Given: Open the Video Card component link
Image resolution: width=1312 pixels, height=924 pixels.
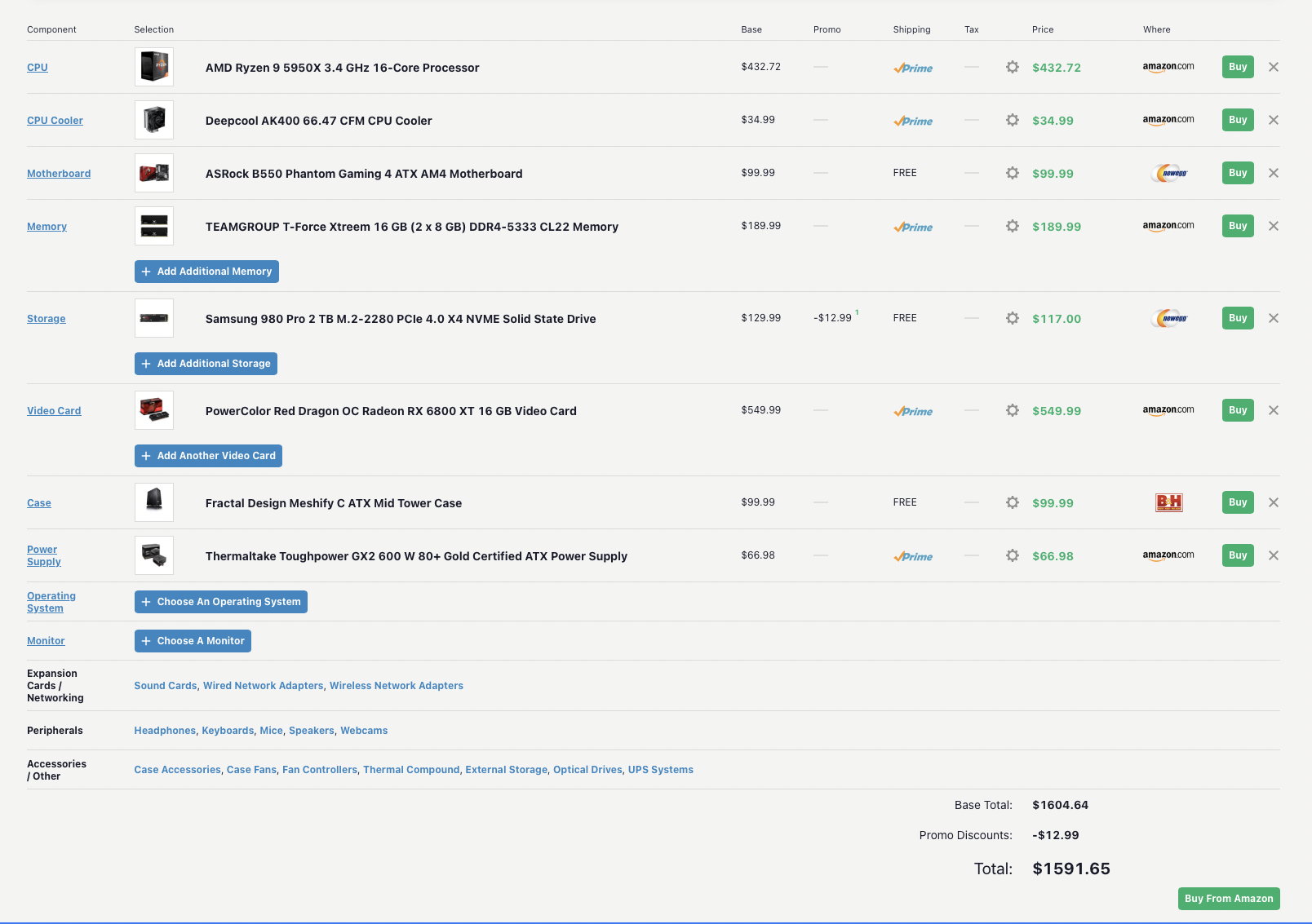Looking at the screenshot, I should [54, 411].
